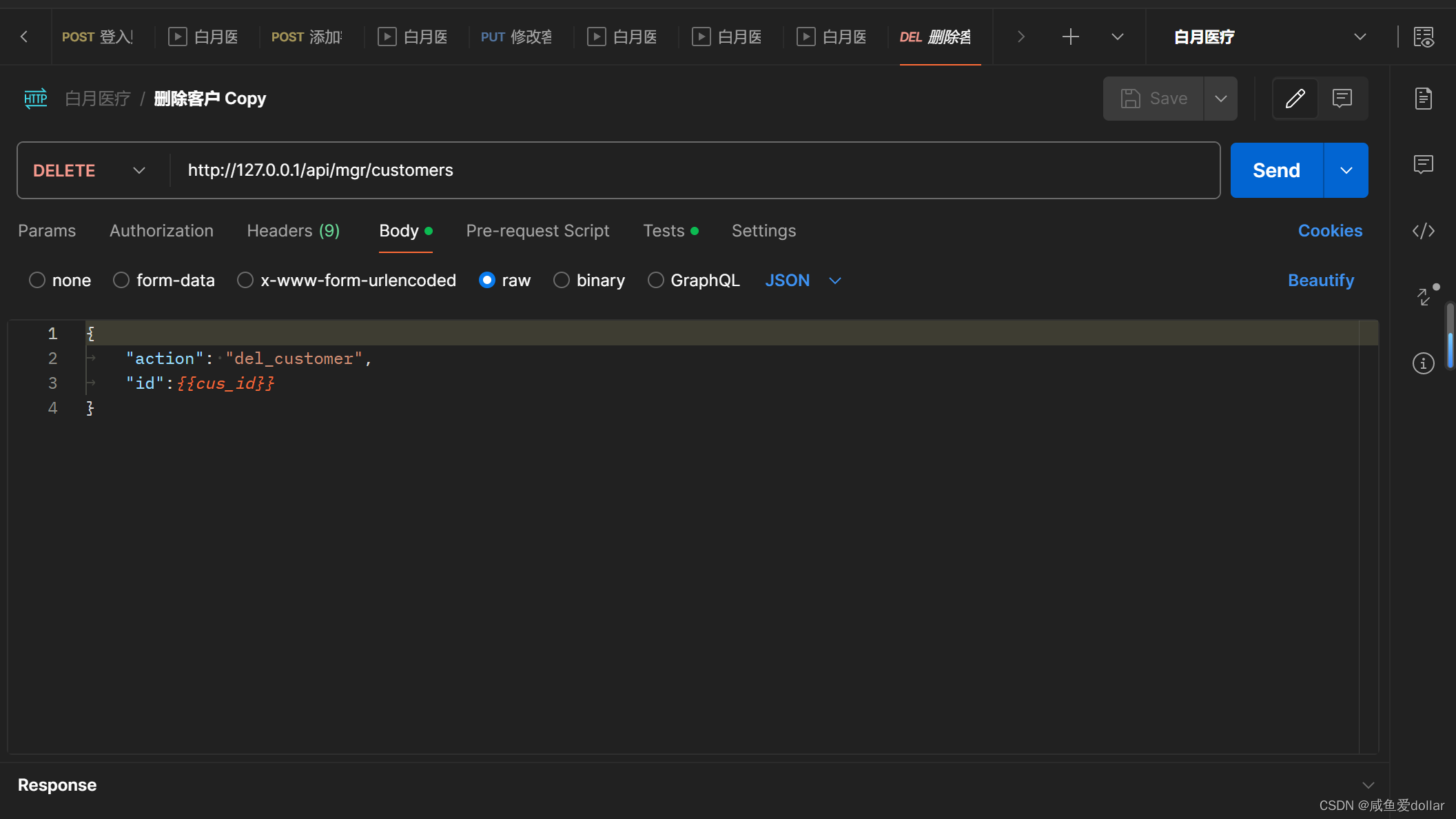Click the pencil edit icon

tap(1295, 99)
